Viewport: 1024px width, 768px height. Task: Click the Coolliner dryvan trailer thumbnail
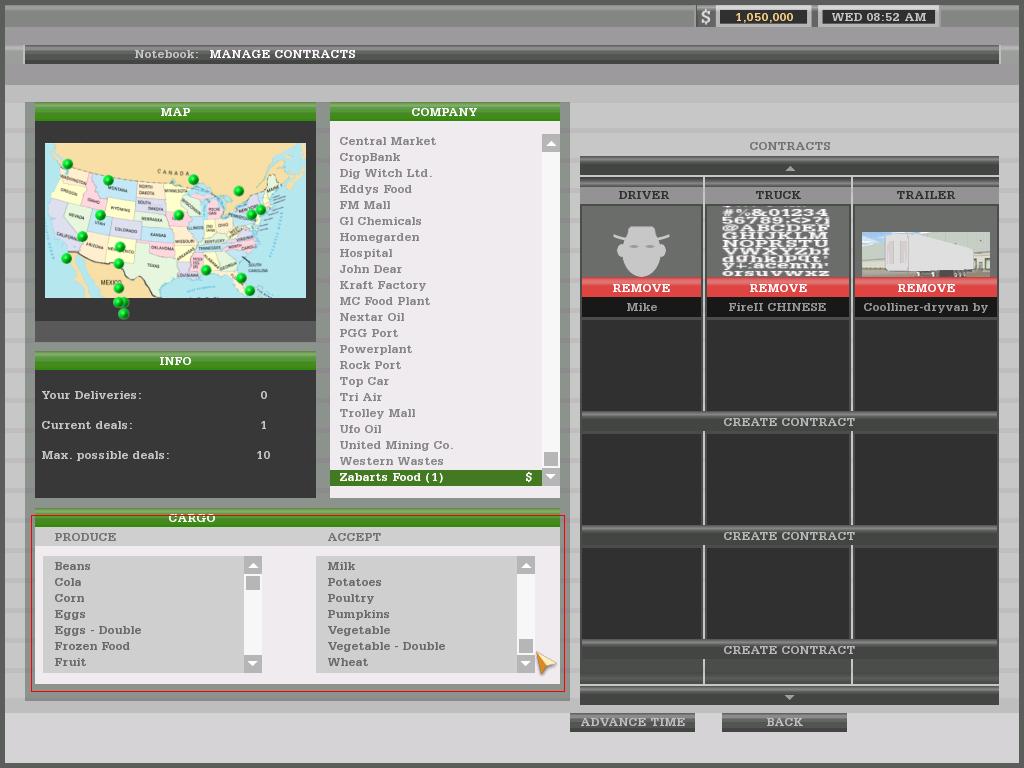[925, 254]
